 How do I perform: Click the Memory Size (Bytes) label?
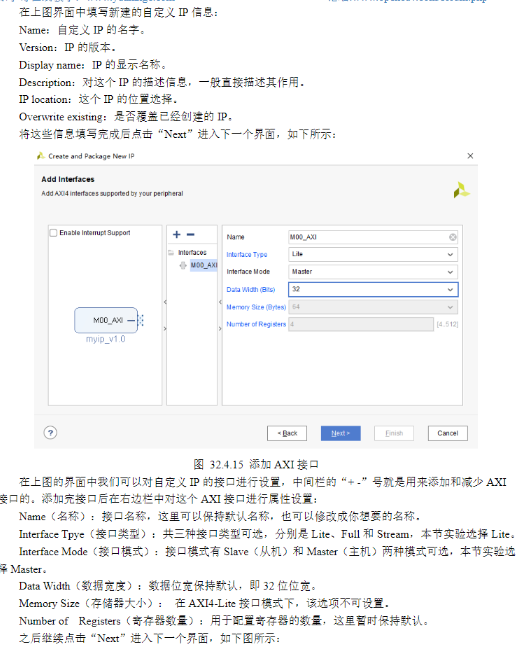[x=256, y=307]
